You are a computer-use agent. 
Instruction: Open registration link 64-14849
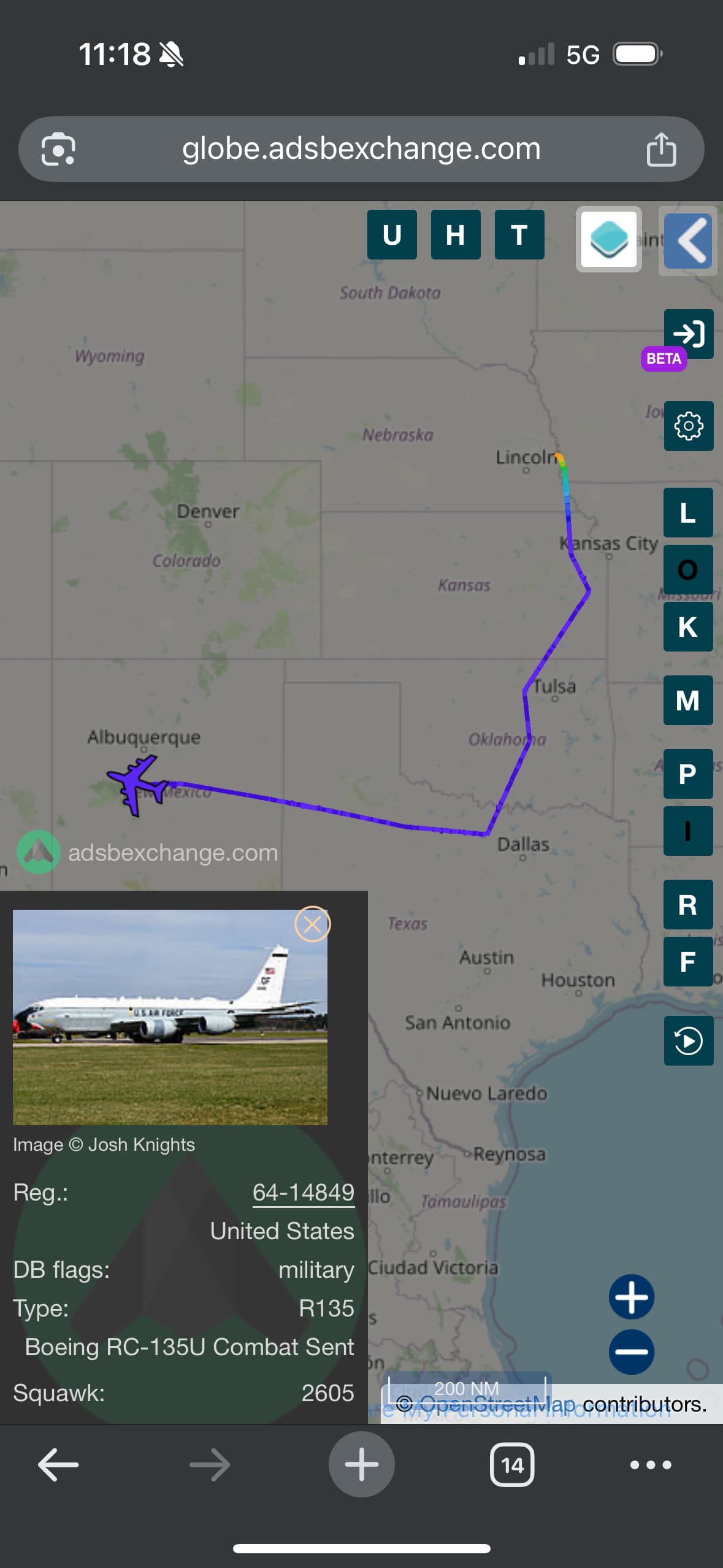(304, 1192)
